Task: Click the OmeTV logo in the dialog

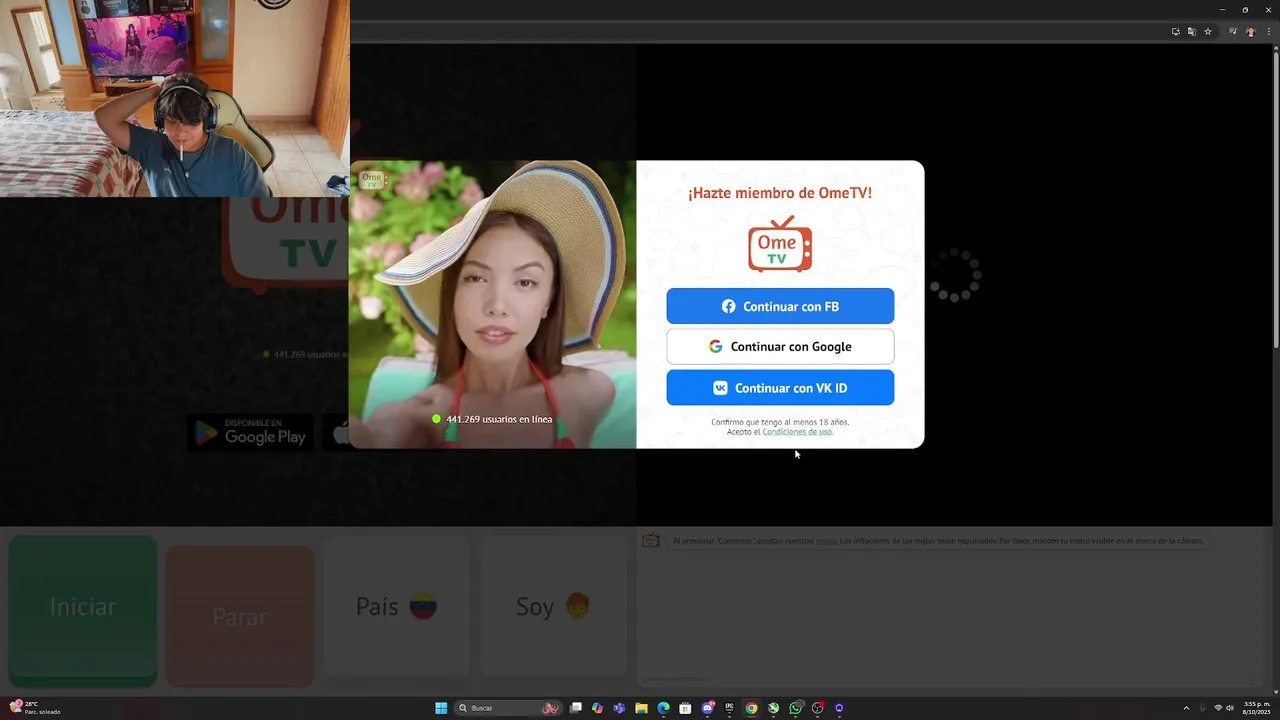Action: coord(780,244)
